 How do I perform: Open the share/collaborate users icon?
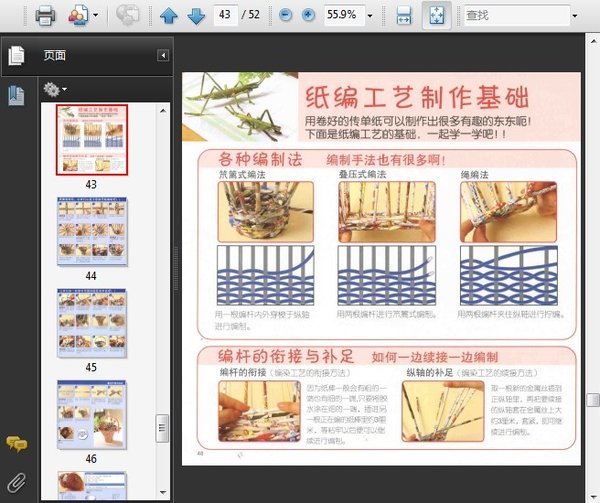tap(78, 16)
